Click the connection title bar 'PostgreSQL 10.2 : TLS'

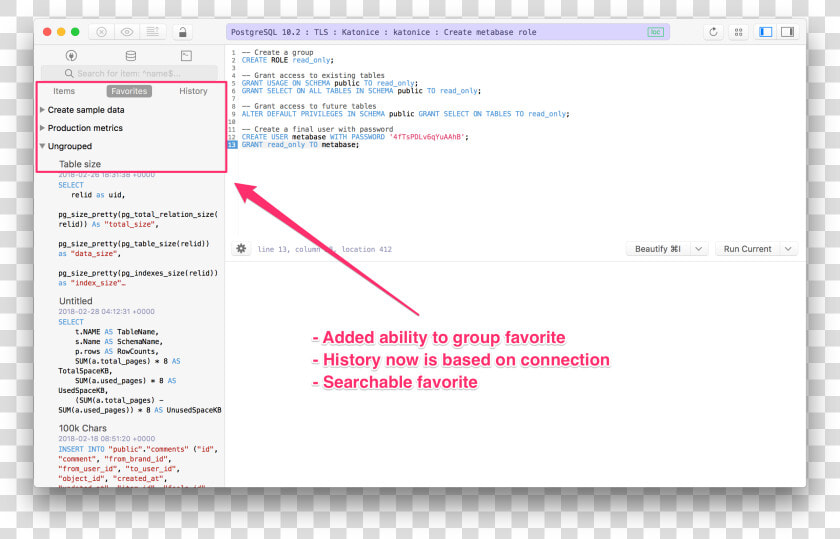point(447,32)
